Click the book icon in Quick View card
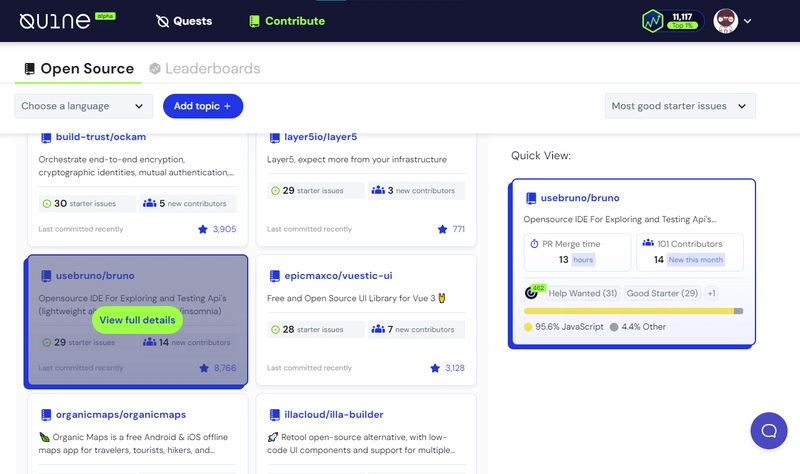Viewport: 800px width, 474px height. point(531,198)
